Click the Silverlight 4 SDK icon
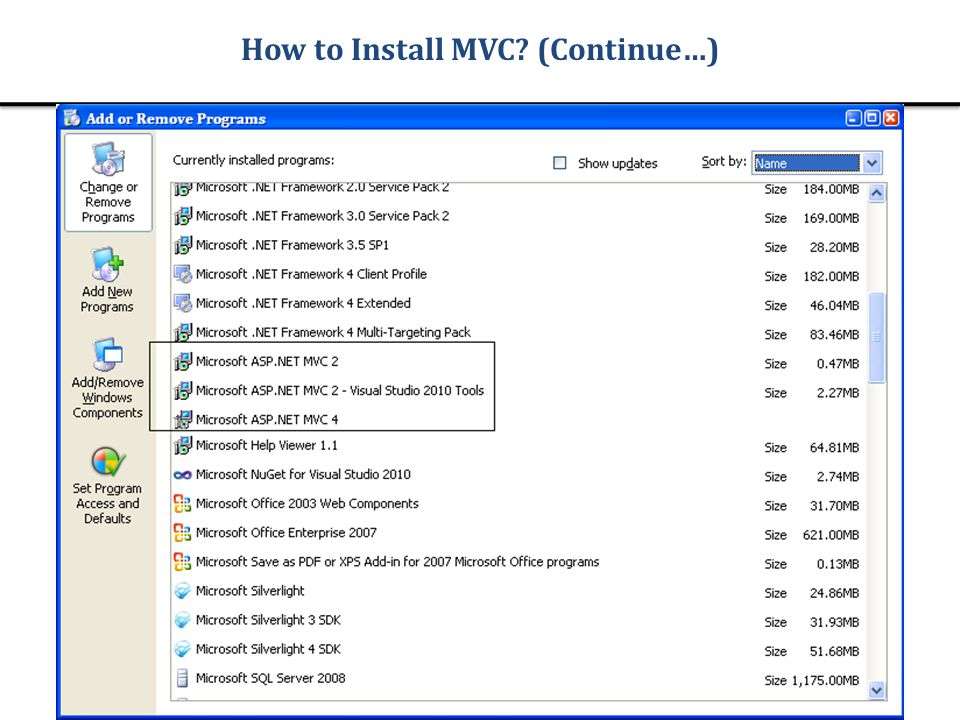The image size is (960, 720). pos(182,649)
